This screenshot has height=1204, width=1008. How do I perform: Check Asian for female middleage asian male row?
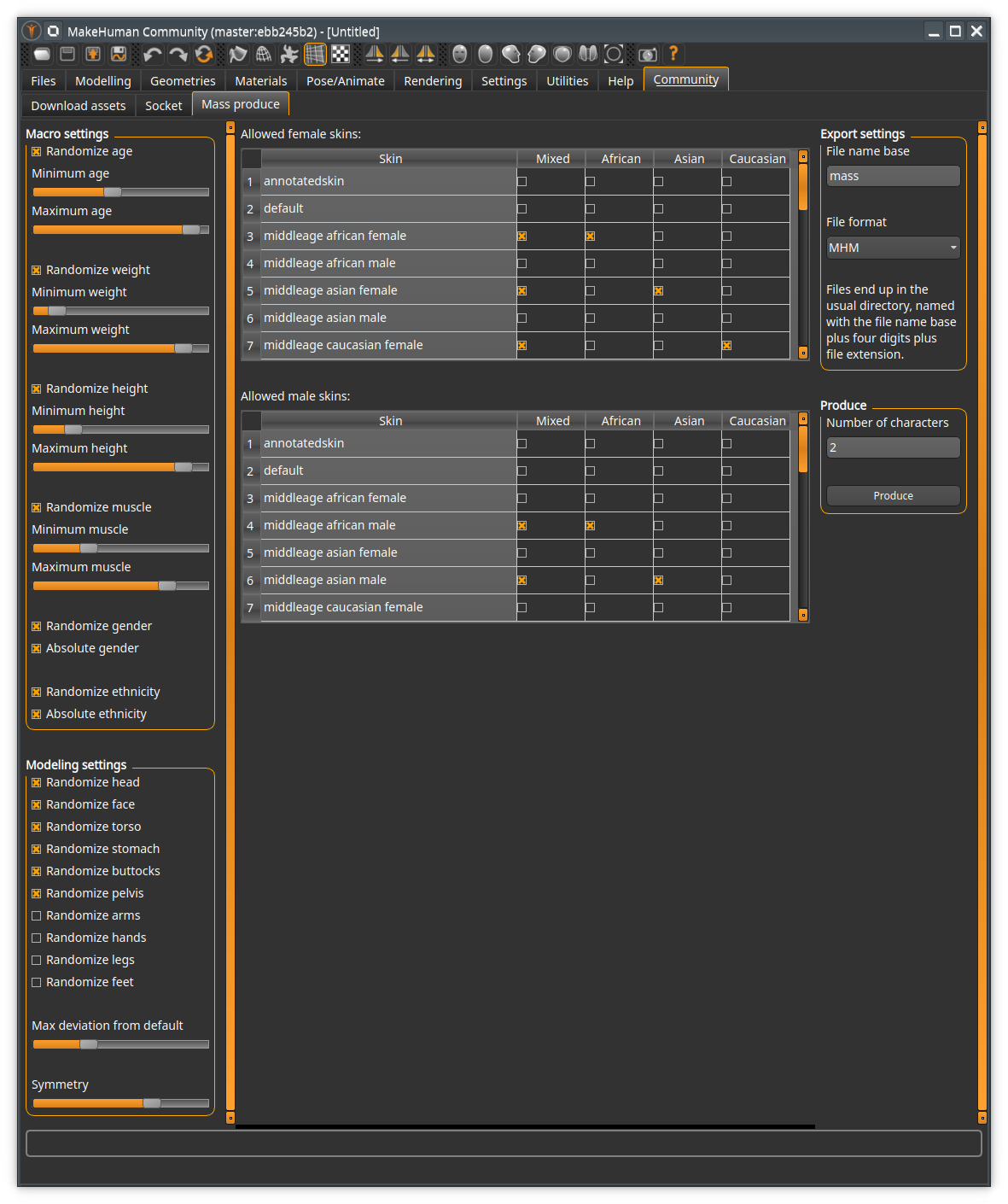coord(659,319)
